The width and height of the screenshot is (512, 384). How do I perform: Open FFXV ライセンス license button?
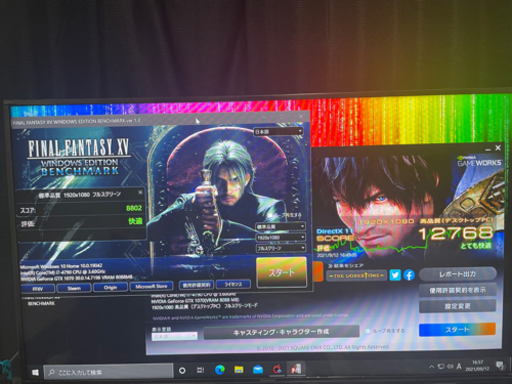coord(233,284)
